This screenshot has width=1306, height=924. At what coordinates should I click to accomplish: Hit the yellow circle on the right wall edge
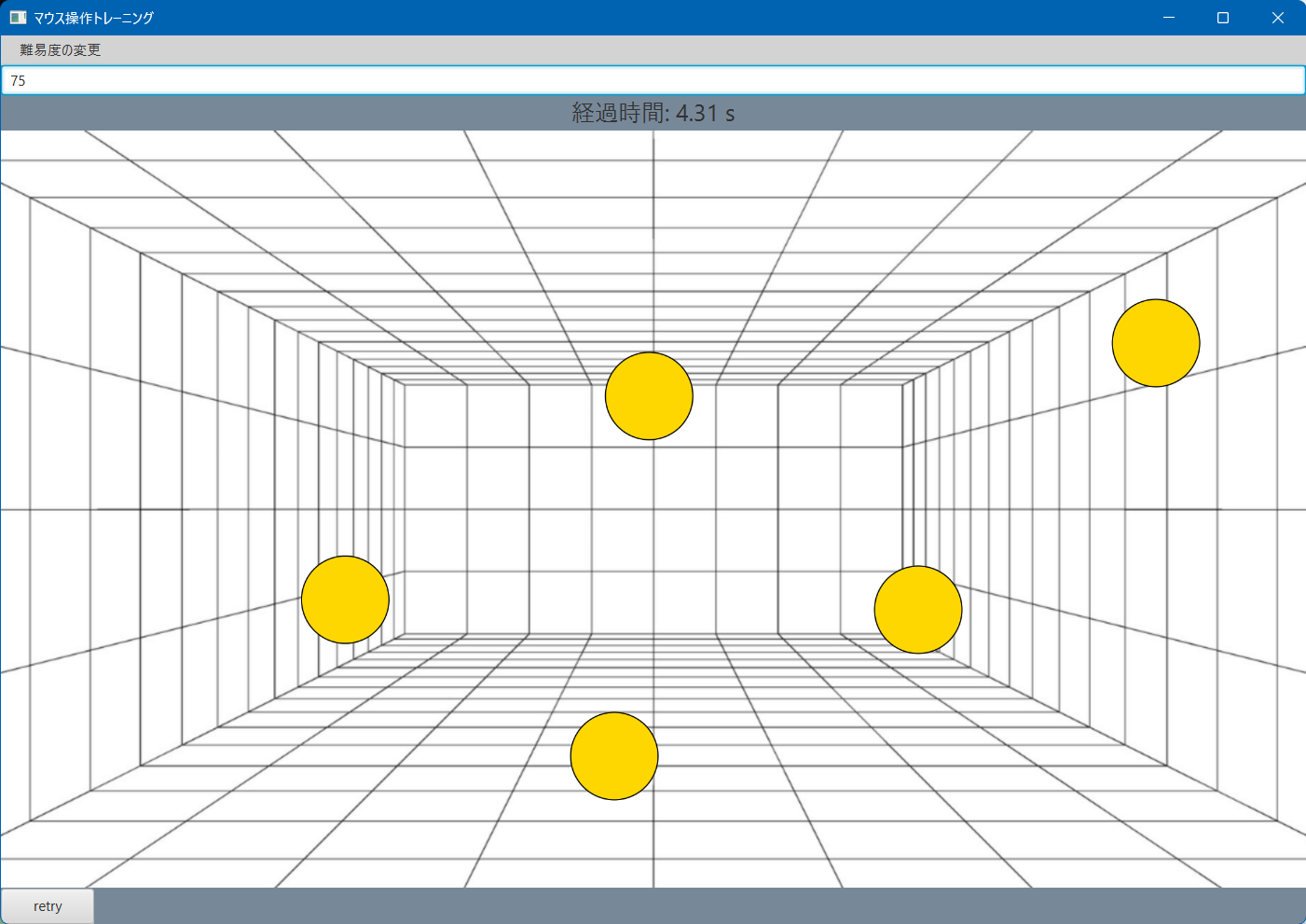[x=917, y=610]
